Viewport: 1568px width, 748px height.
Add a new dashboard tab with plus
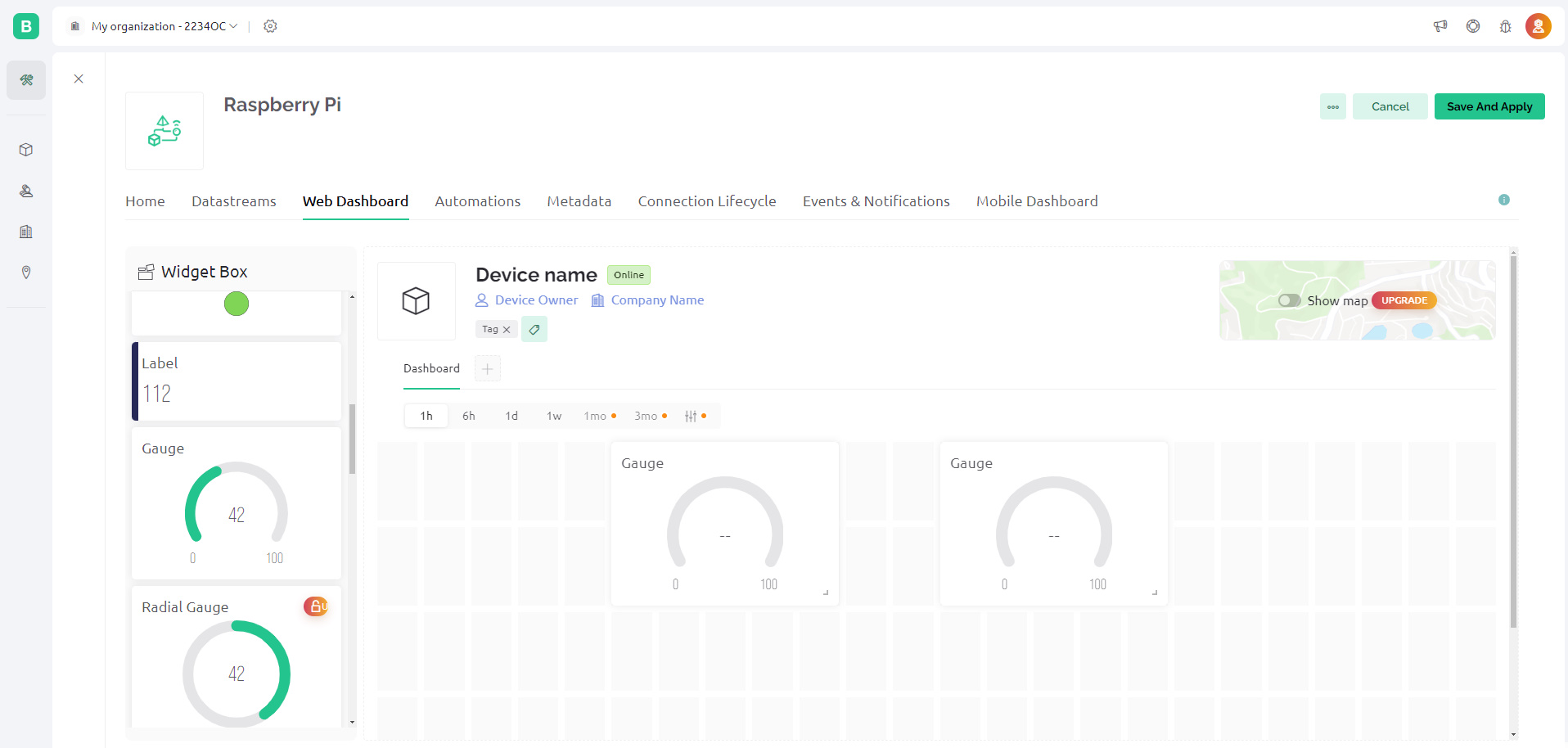coord(488,369)
